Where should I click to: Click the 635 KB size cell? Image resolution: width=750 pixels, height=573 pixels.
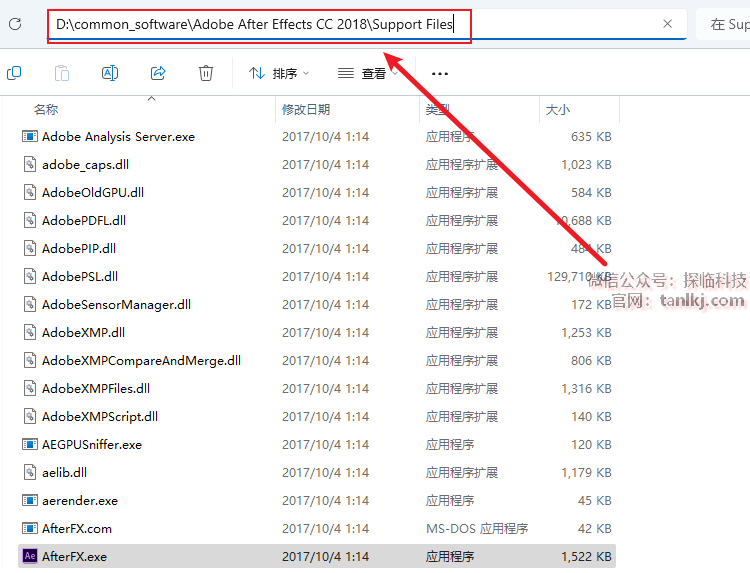[591, 137]
